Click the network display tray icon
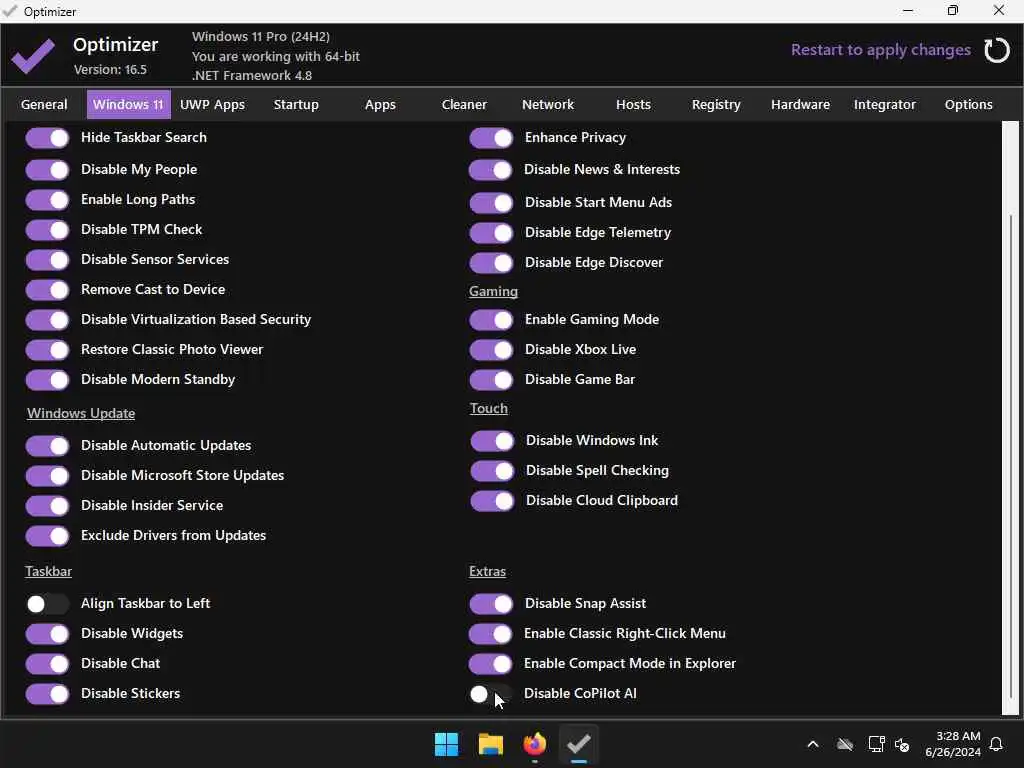 tap(876, 744)
